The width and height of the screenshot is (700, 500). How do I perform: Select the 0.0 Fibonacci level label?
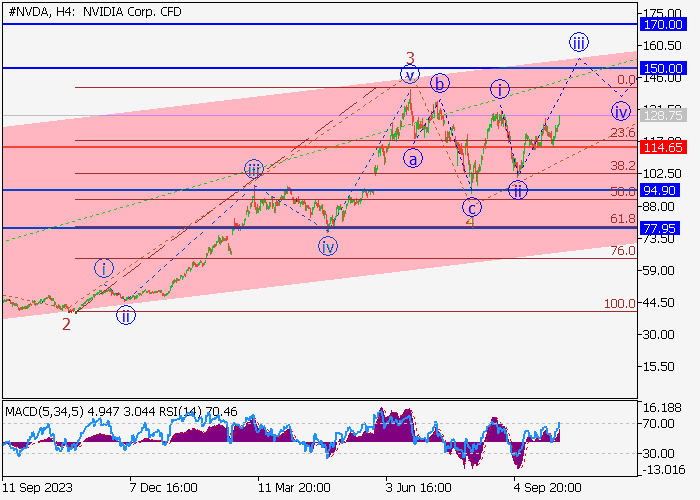[626, 80]
